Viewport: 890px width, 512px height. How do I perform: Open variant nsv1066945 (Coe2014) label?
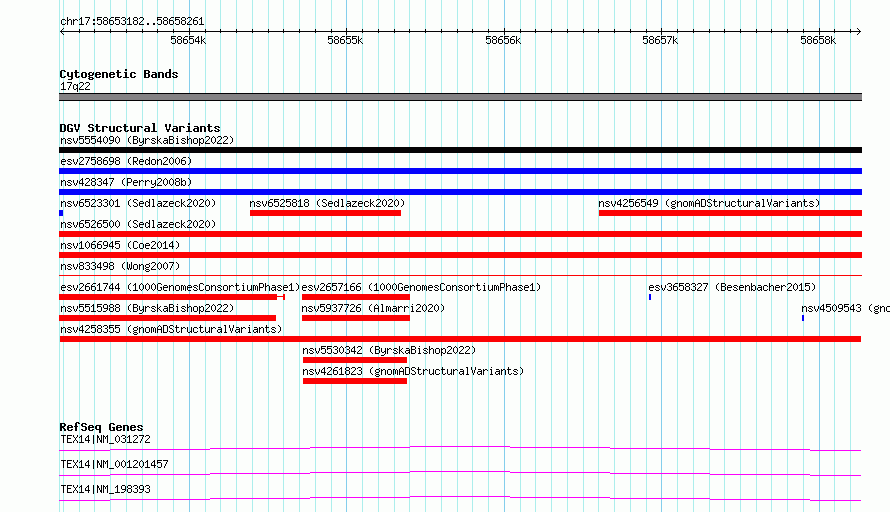(x=120, y=245)
